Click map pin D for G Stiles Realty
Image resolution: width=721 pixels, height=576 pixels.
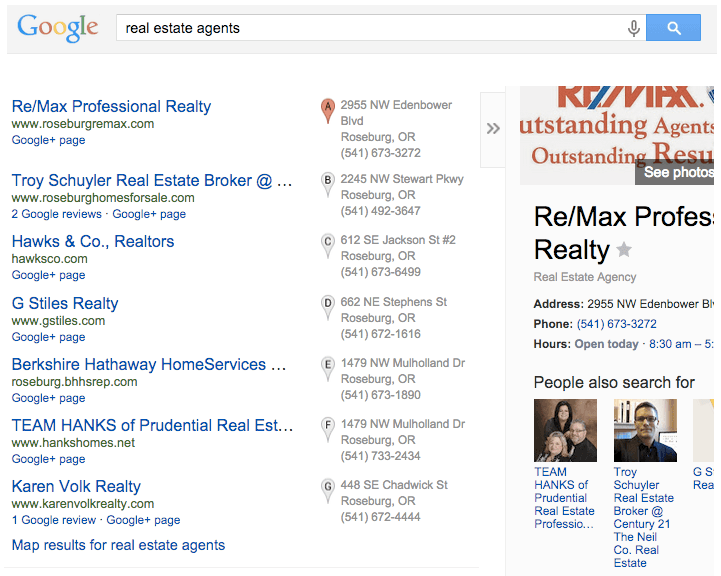327,308
